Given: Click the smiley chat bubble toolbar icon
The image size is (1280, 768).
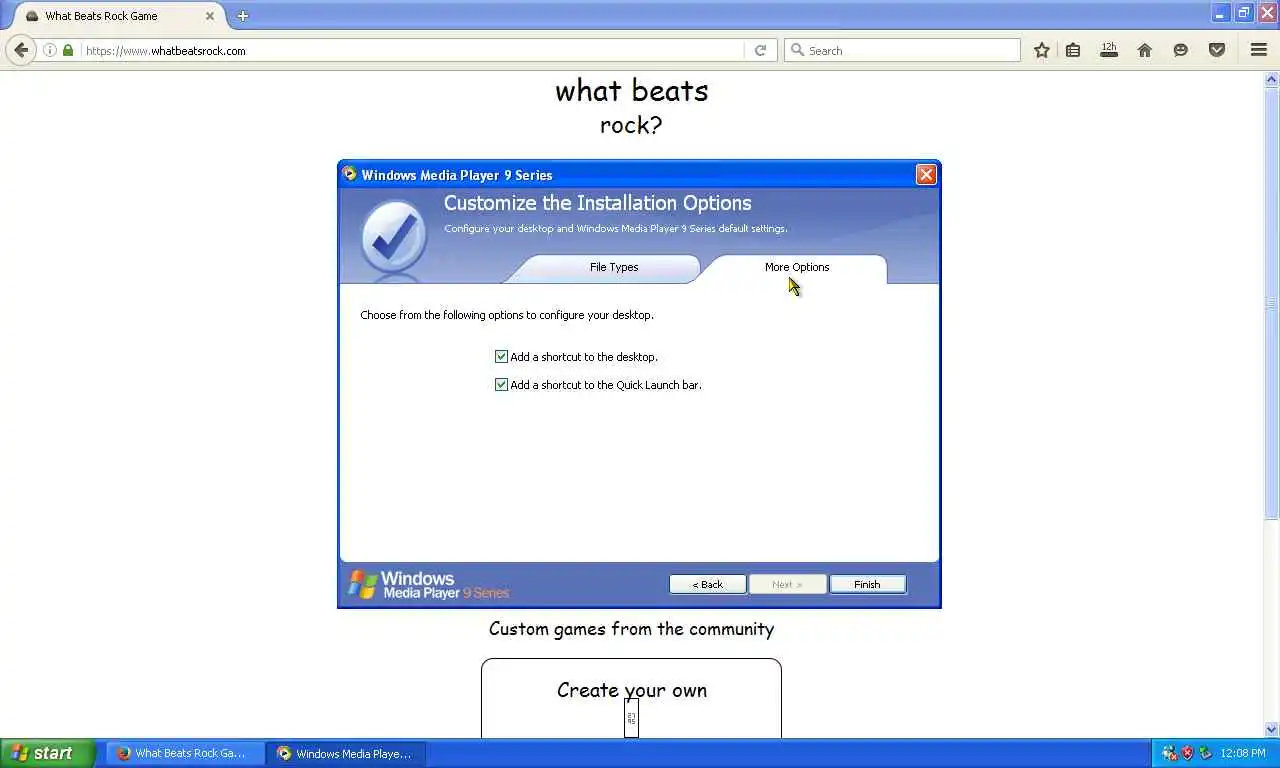Looking at the screenshot, I should click(1181, 50).
